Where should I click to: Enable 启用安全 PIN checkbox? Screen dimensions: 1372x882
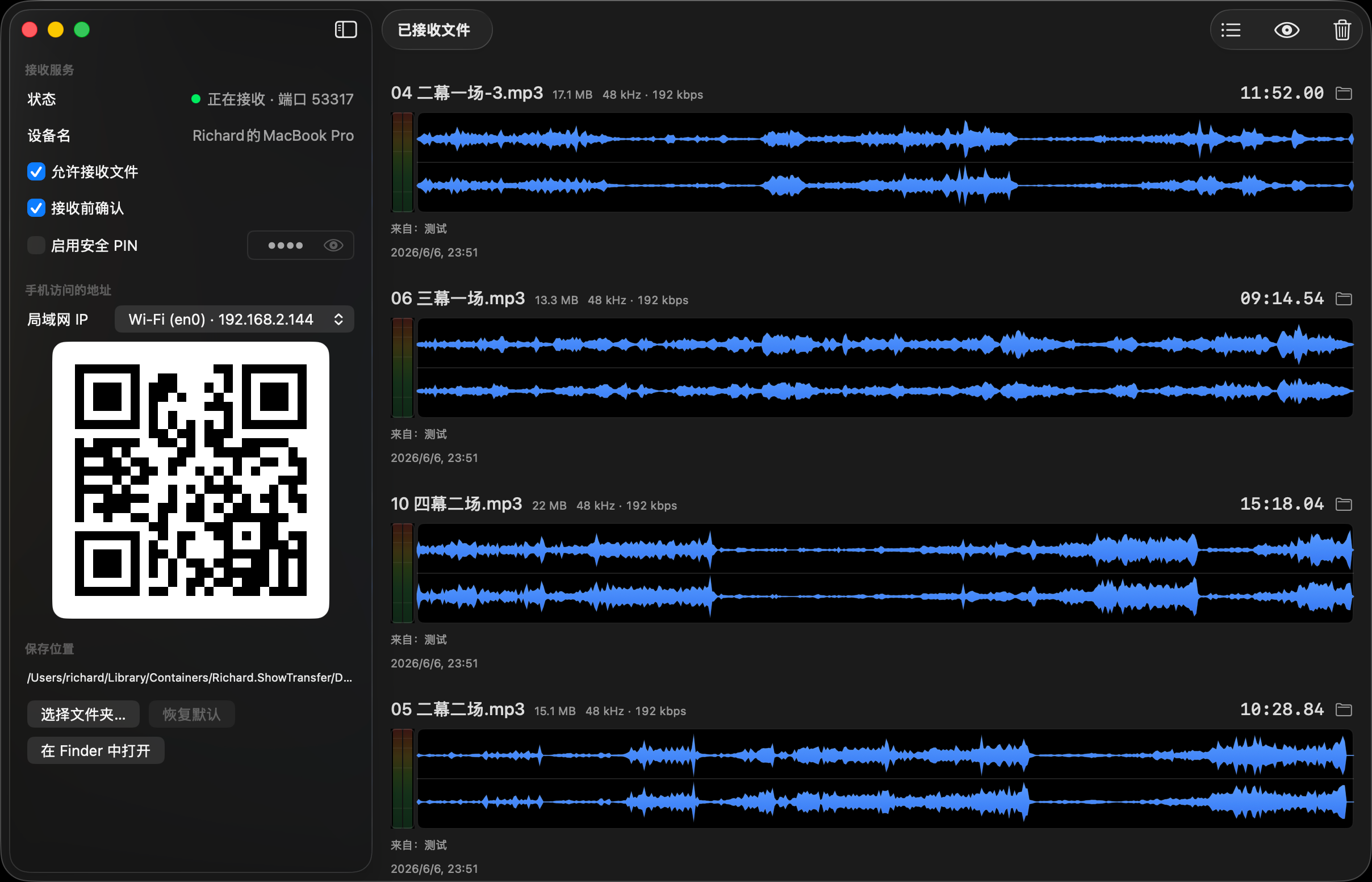click(x=36, y=245)
